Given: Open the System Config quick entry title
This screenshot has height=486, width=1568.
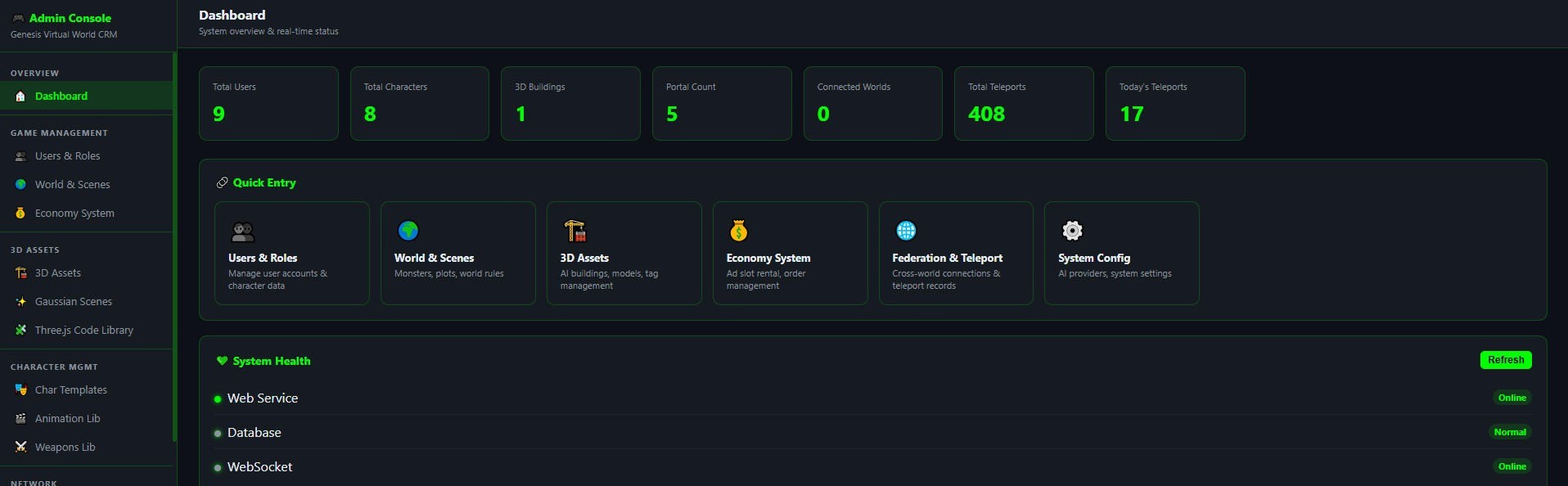Looking at the screenshot, I should [x=1094, y=258].
